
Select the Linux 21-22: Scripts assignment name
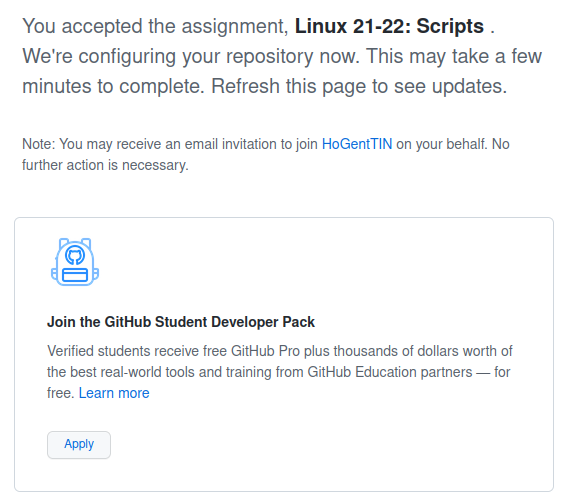[389, 26]
